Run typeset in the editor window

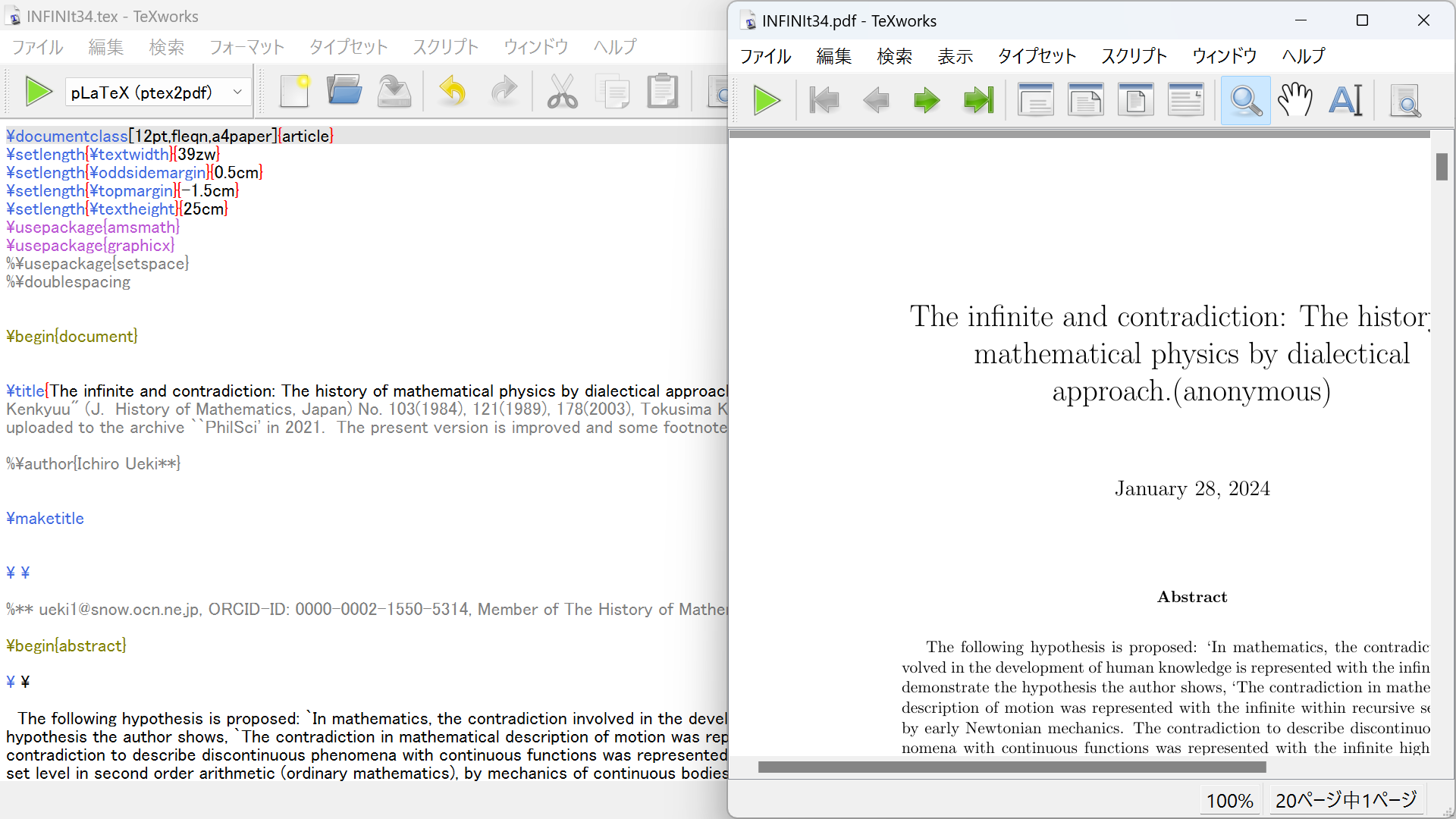click(x=38, y=92)
